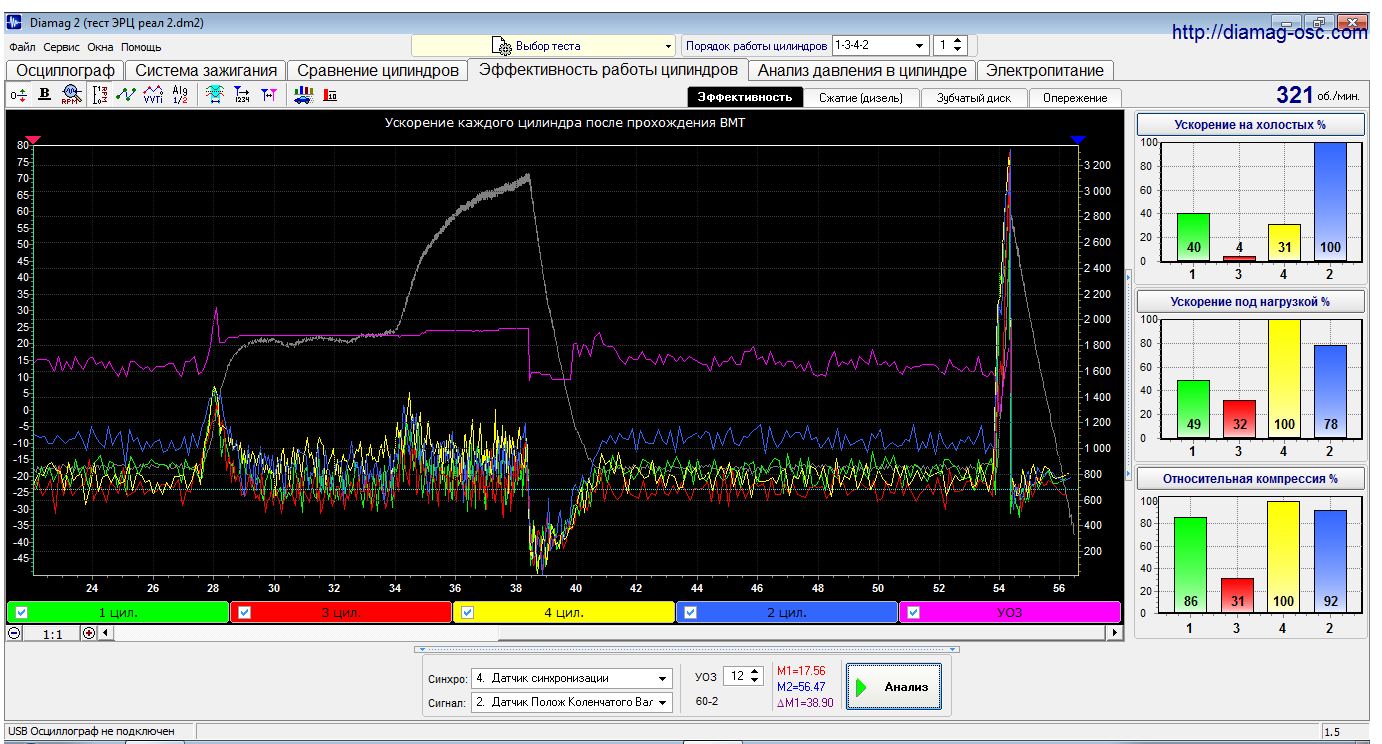This screenshot has width=1382, height=744.
Task: Click the M2=56.47 marker value
Action: 801,687
